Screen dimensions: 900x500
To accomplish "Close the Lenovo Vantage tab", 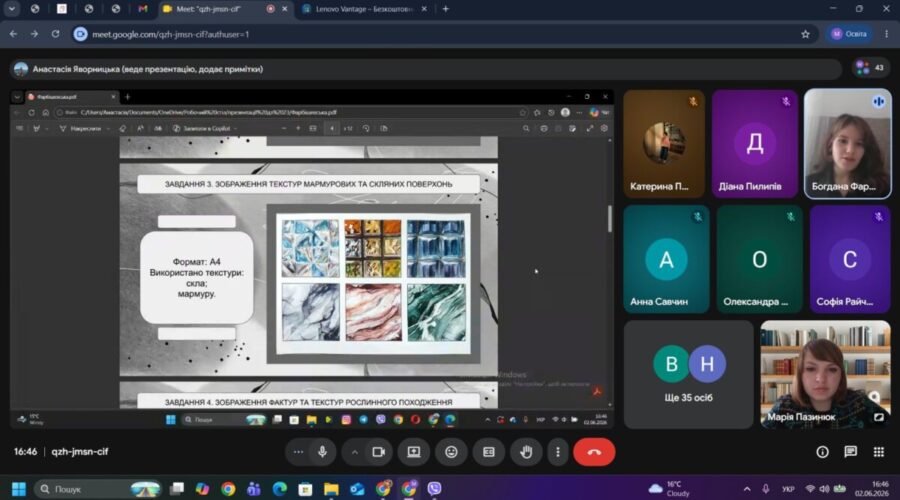I will [424, 9].
